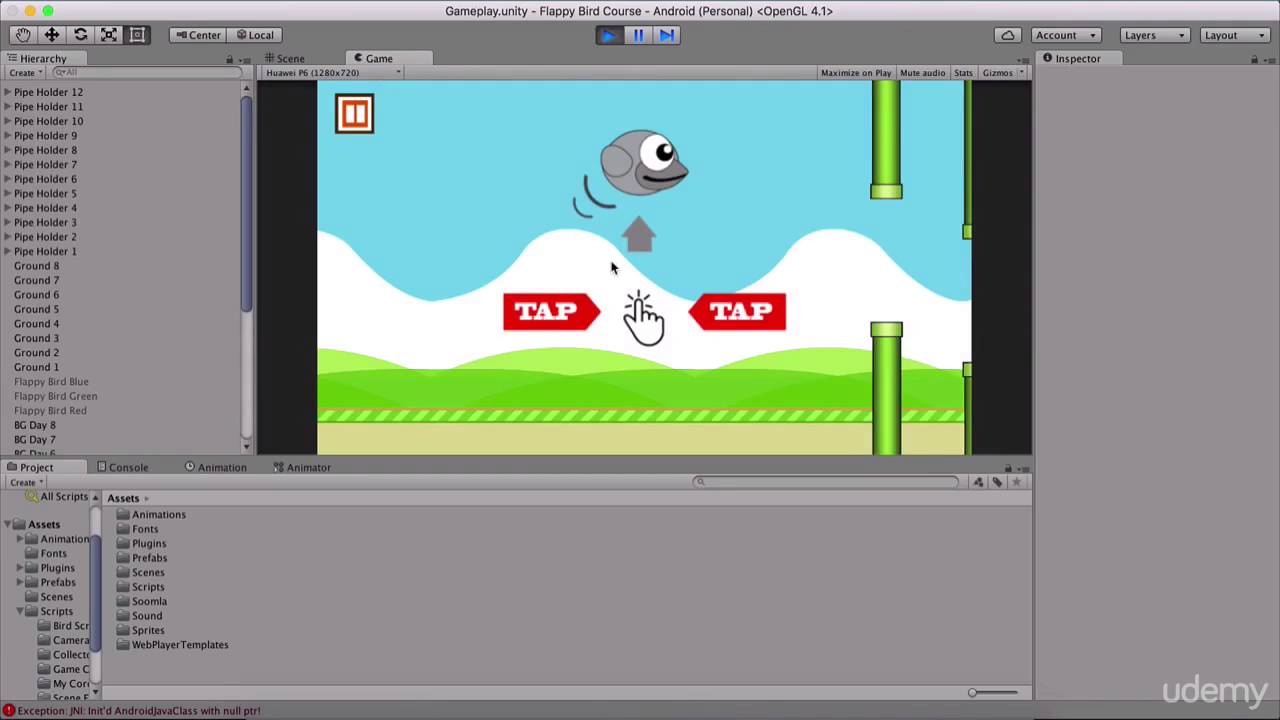The height and width of the screenshot is (720, 1280).
Task: Expand Prefabs folder in tree
Action: [20, 582]
